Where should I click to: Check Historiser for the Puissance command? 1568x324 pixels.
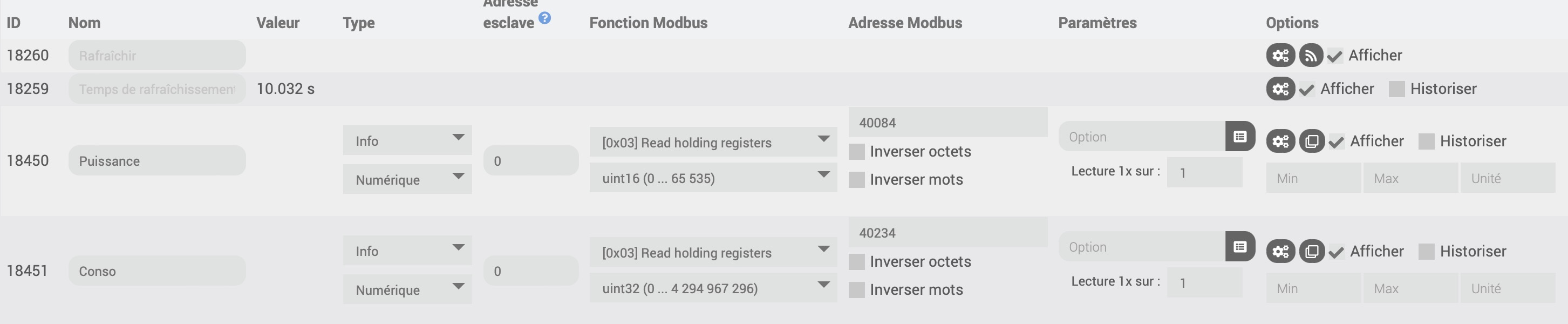[x=1426, y=141]
